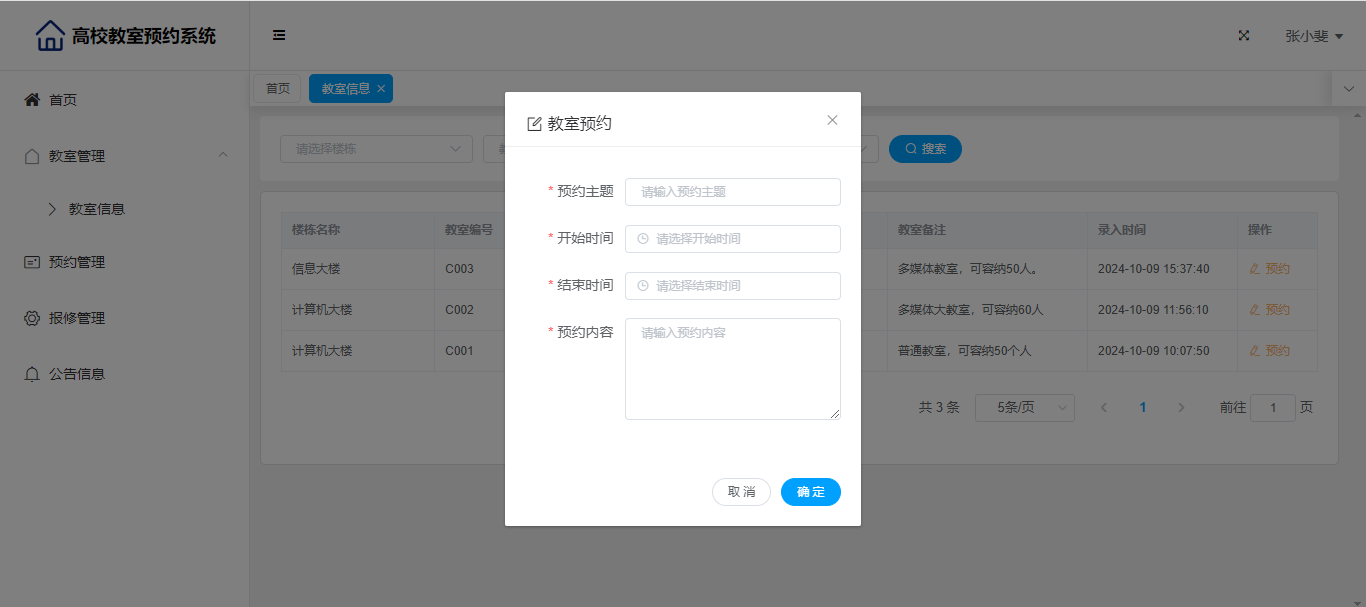Open the 请选择楼栋 dropdown
Screen dimensions: 1366x607
[376, 149]
